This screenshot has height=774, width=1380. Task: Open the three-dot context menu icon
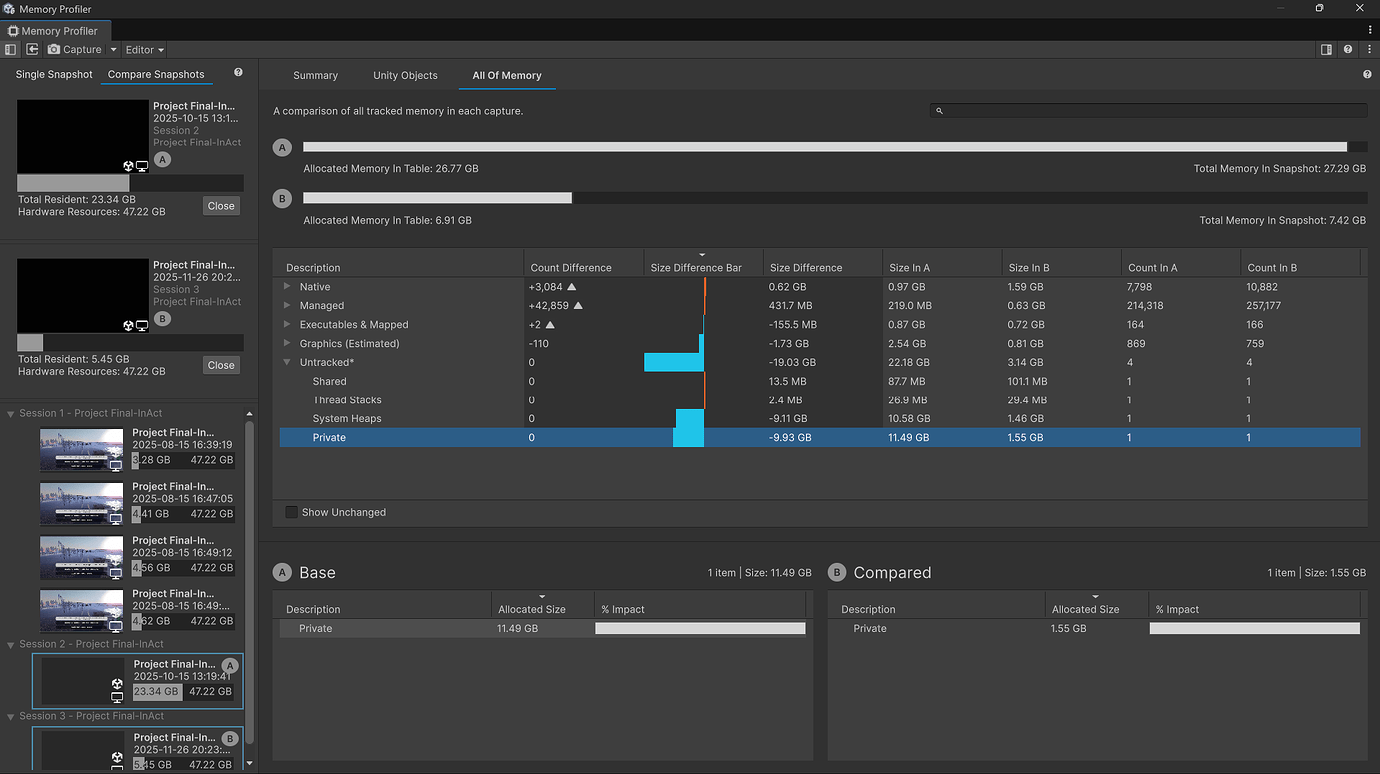click(x=1368, y=48)
